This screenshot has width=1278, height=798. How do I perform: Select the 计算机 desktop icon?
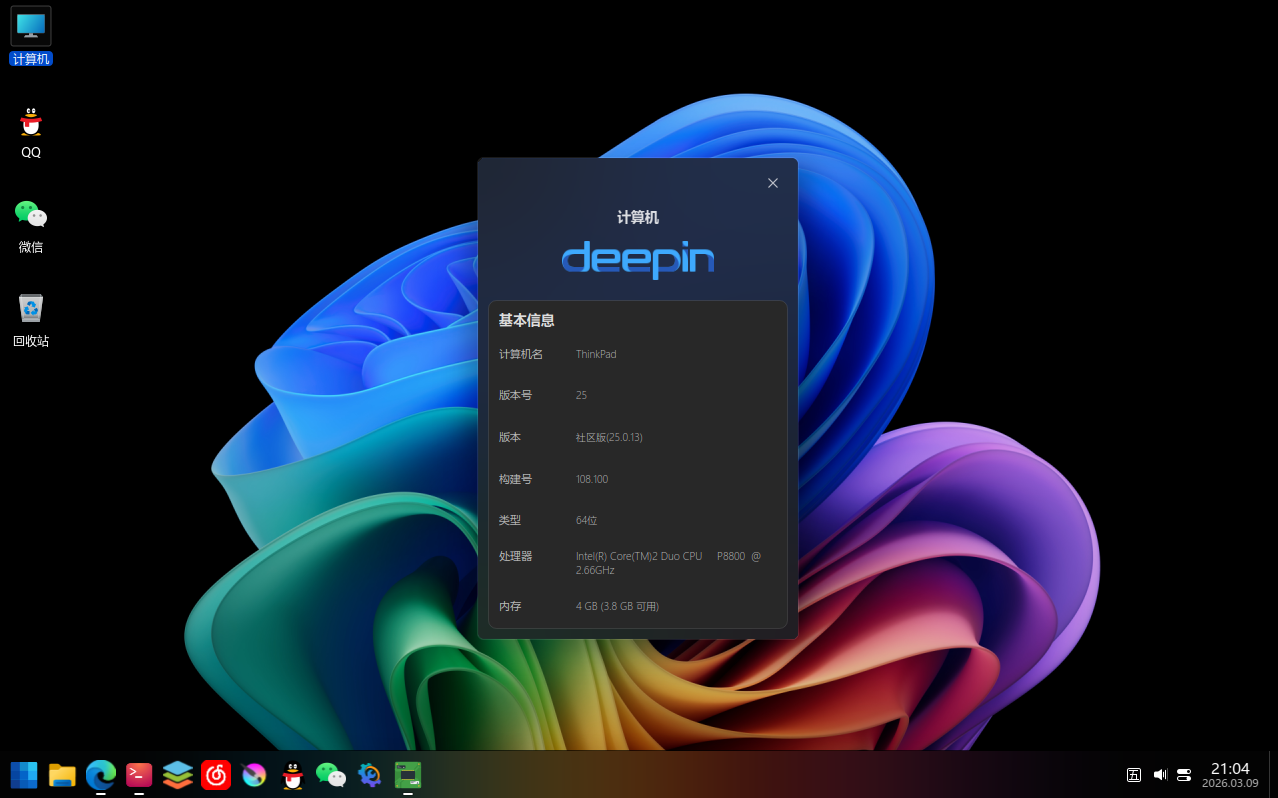tap(31, 36)
